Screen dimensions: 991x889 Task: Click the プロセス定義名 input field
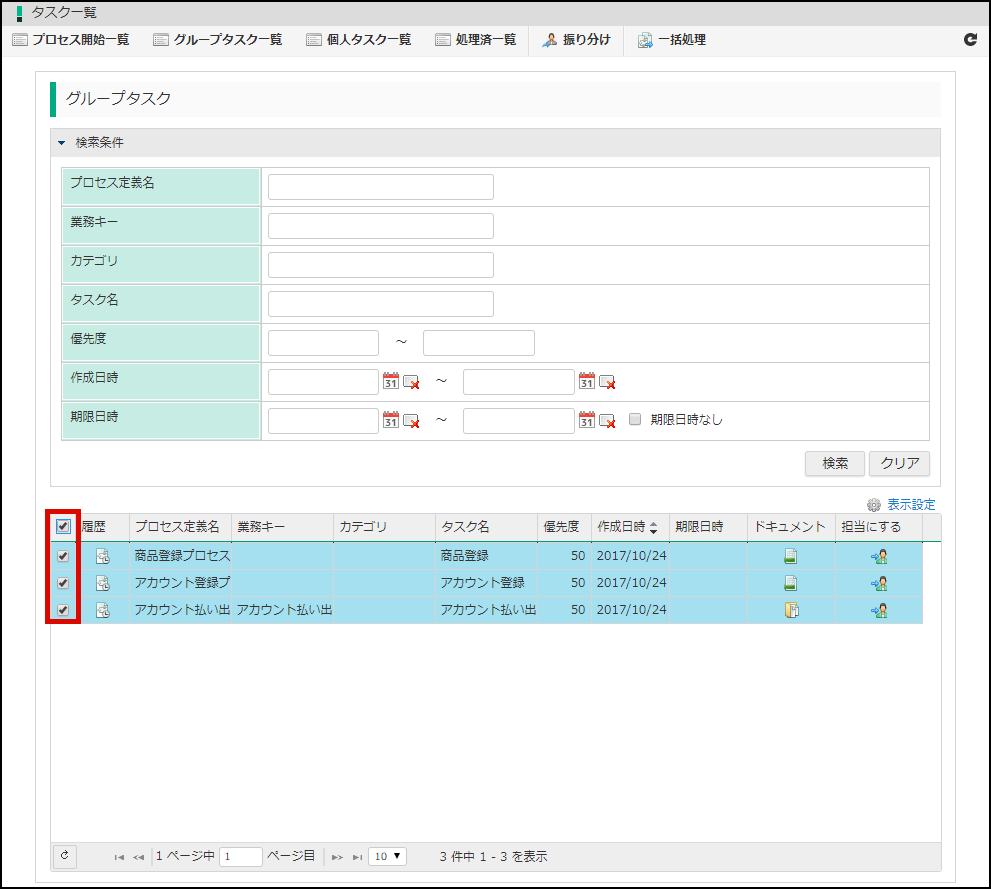[381, 187]
